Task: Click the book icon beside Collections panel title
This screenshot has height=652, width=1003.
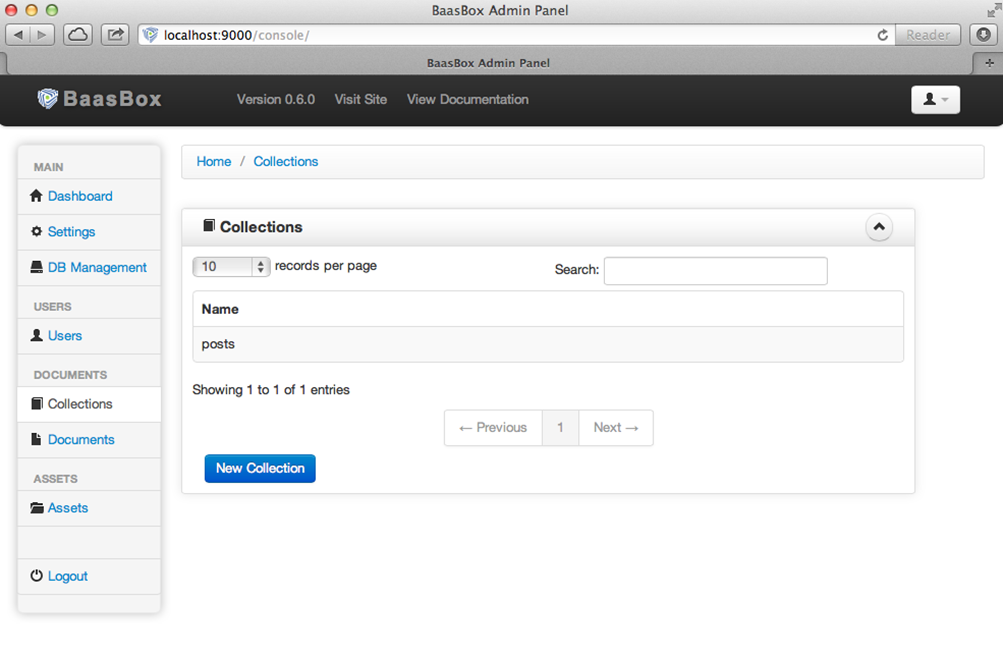Action: [x=209, y=225]
